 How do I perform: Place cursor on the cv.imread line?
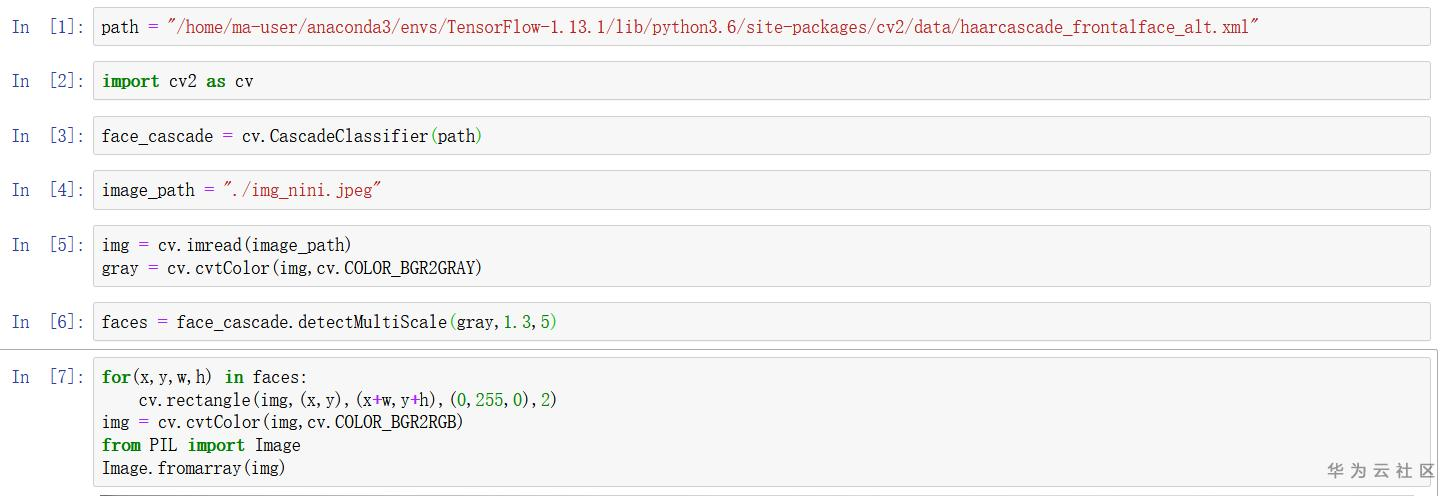[227, 245]
